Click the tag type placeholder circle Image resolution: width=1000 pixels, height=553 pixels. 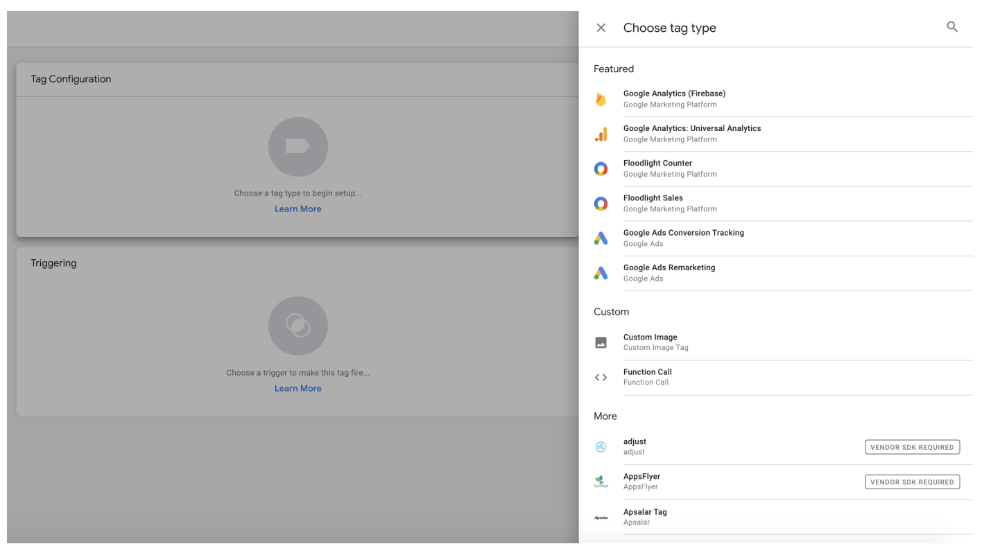pyautogui.click(x=298, y=147)
